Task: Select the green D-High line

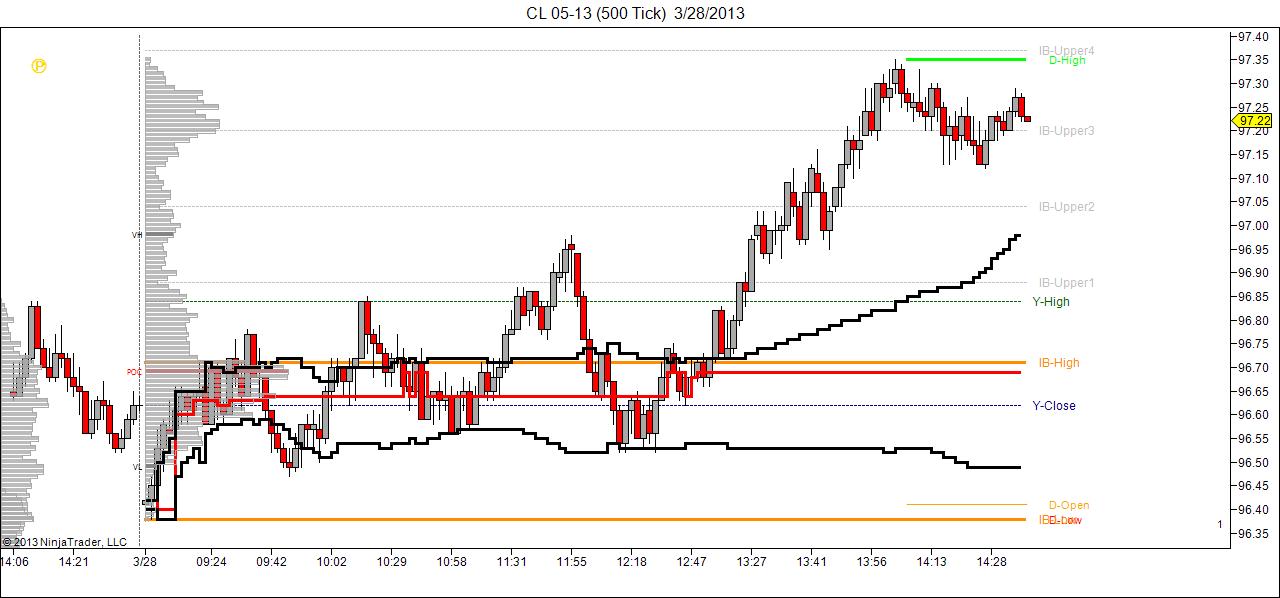Action: (965, 60)
